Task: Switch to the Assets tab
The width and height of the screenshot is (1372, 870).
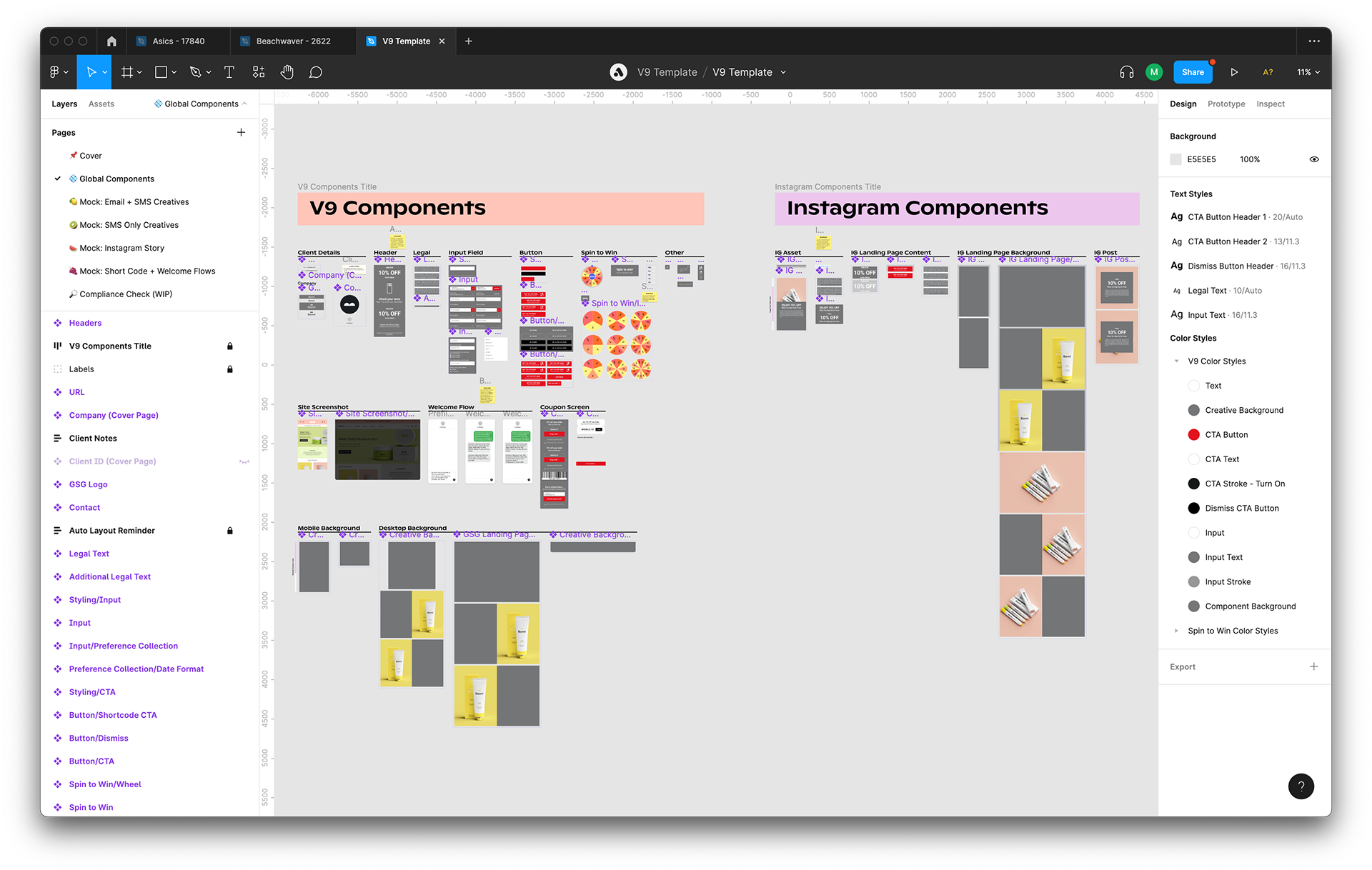Action: pos(101,104)
